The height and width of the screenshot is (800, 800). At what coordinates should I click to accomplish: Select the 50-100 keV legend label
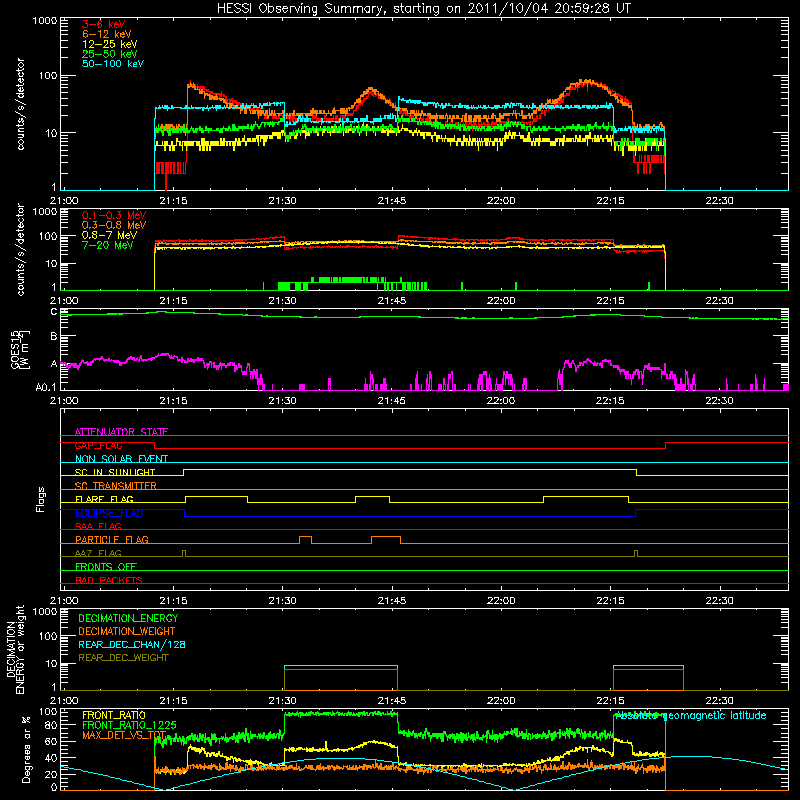113,64
